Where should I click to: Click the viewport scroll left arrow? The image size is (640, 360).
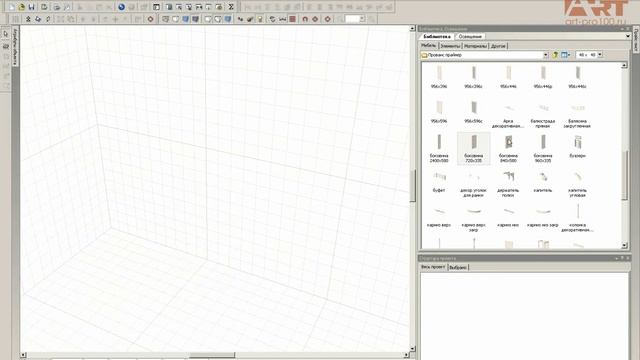(x=23, y=355)
